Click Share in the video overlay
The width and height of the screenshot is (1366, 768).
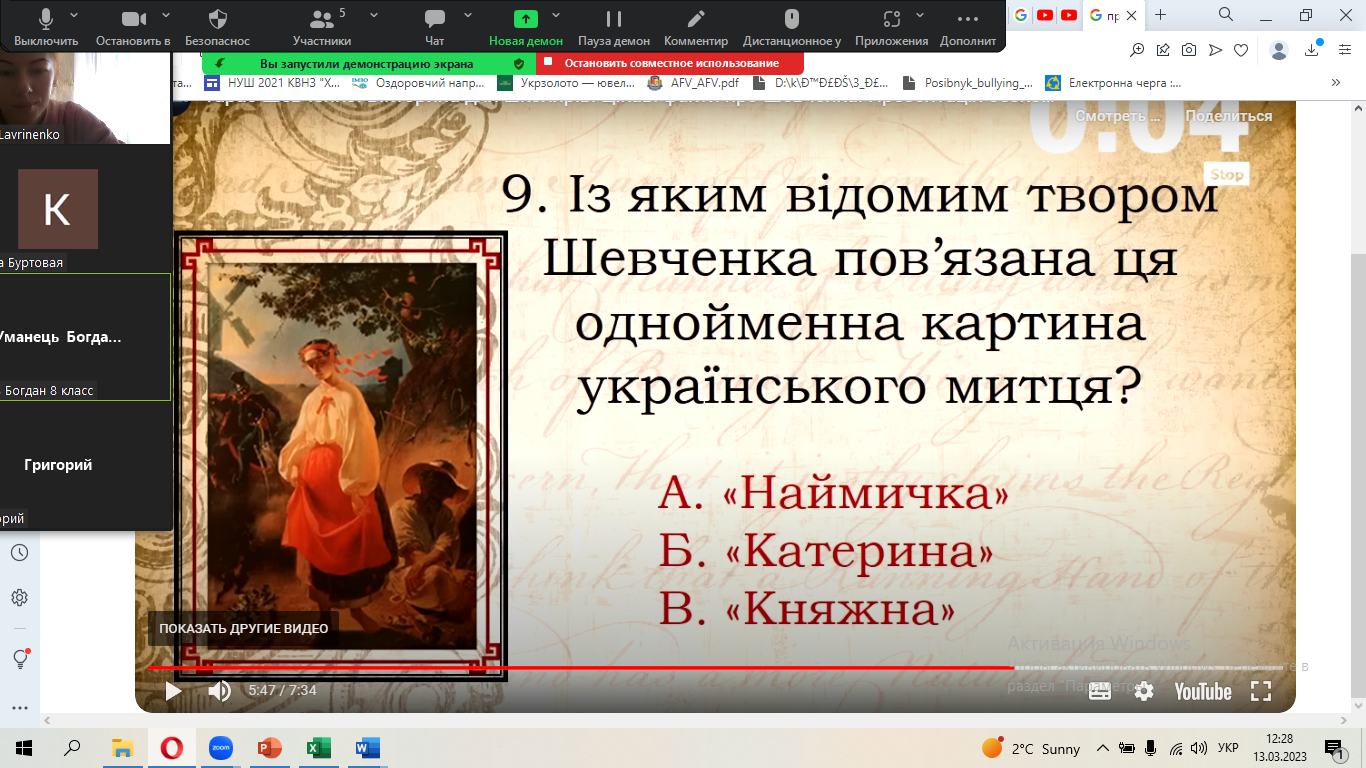pyautogui.click(x=1229, y=116)
